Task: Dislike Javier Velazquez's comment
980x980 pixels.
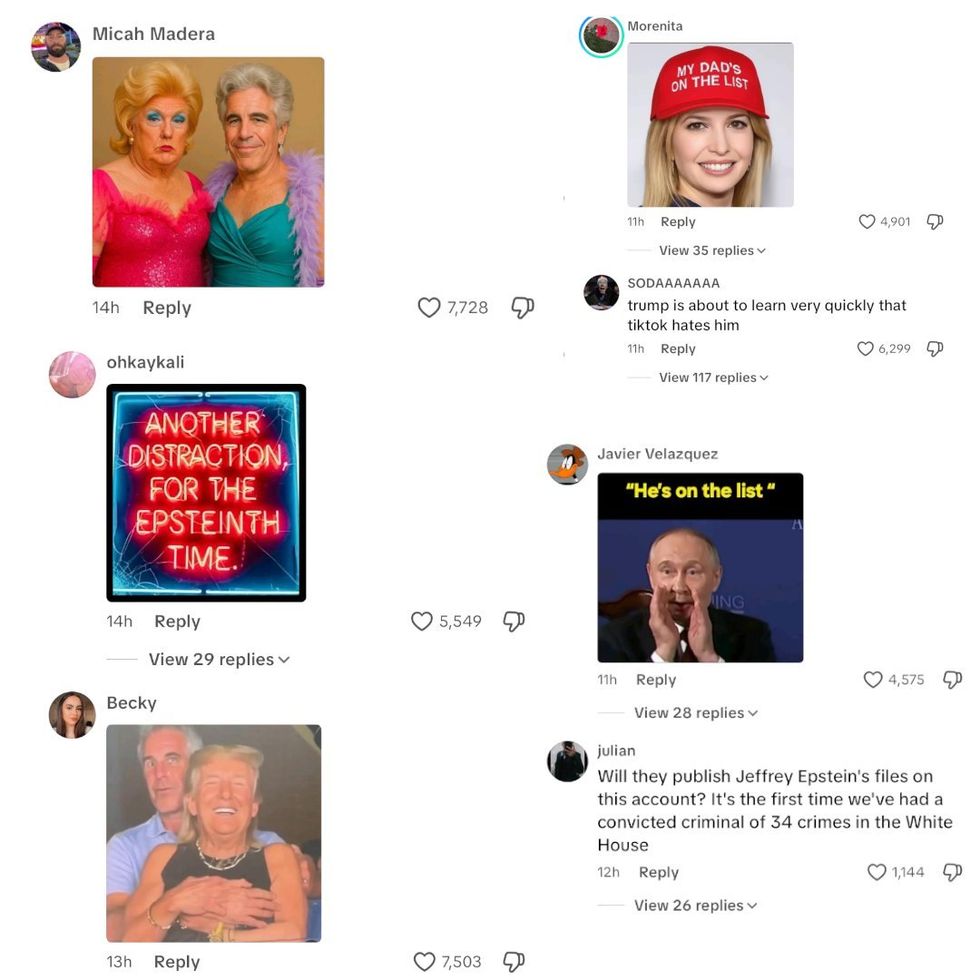Action: (x=952, y=679)
